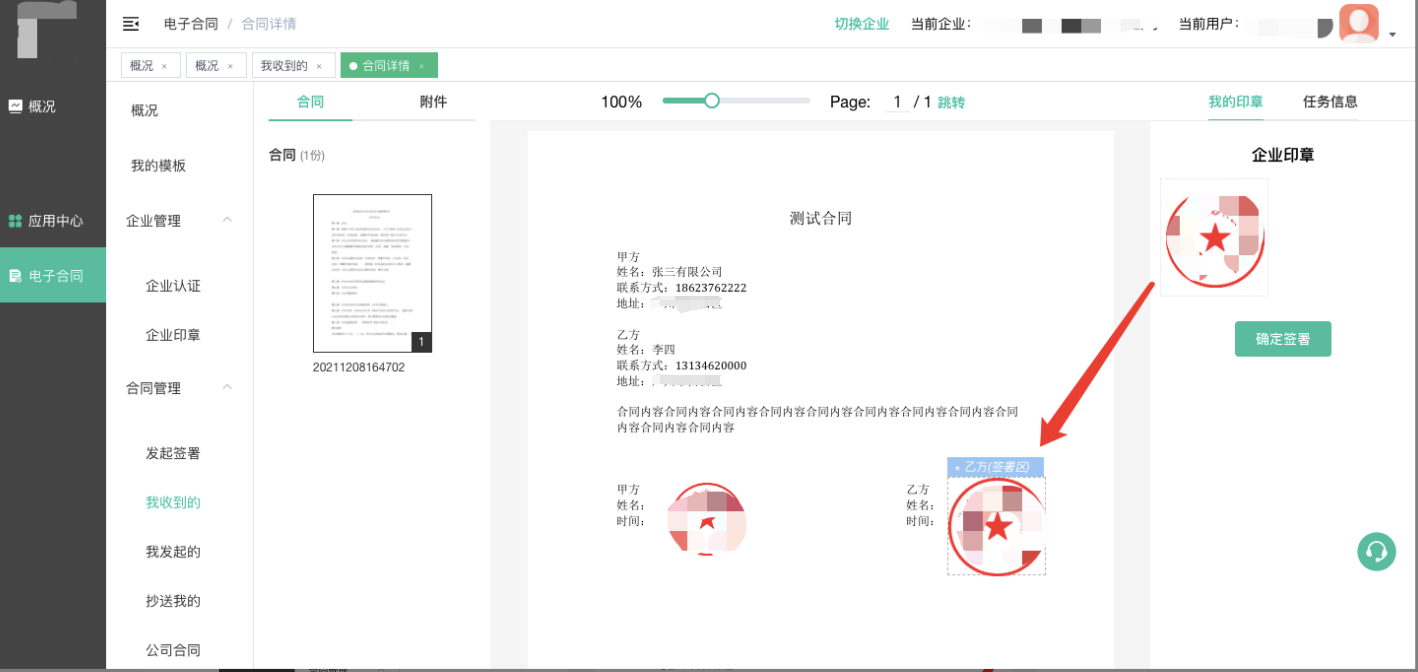Screen dimensions: 1418x672
Task: Open 发起签署 in the side menu
Action: pos(173,453)
